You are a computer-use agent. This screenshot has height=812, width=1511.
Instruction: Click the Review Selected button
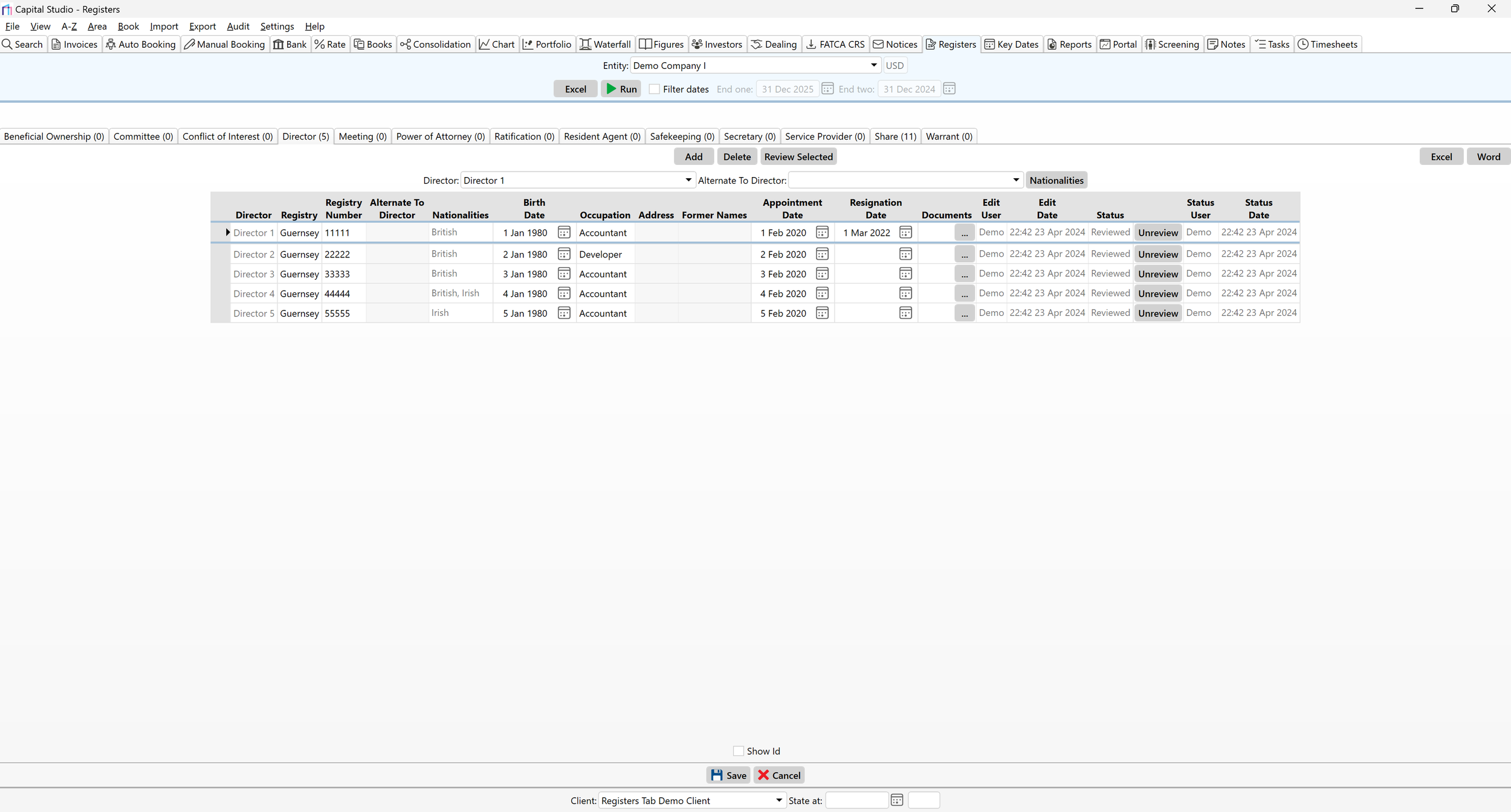798,157
